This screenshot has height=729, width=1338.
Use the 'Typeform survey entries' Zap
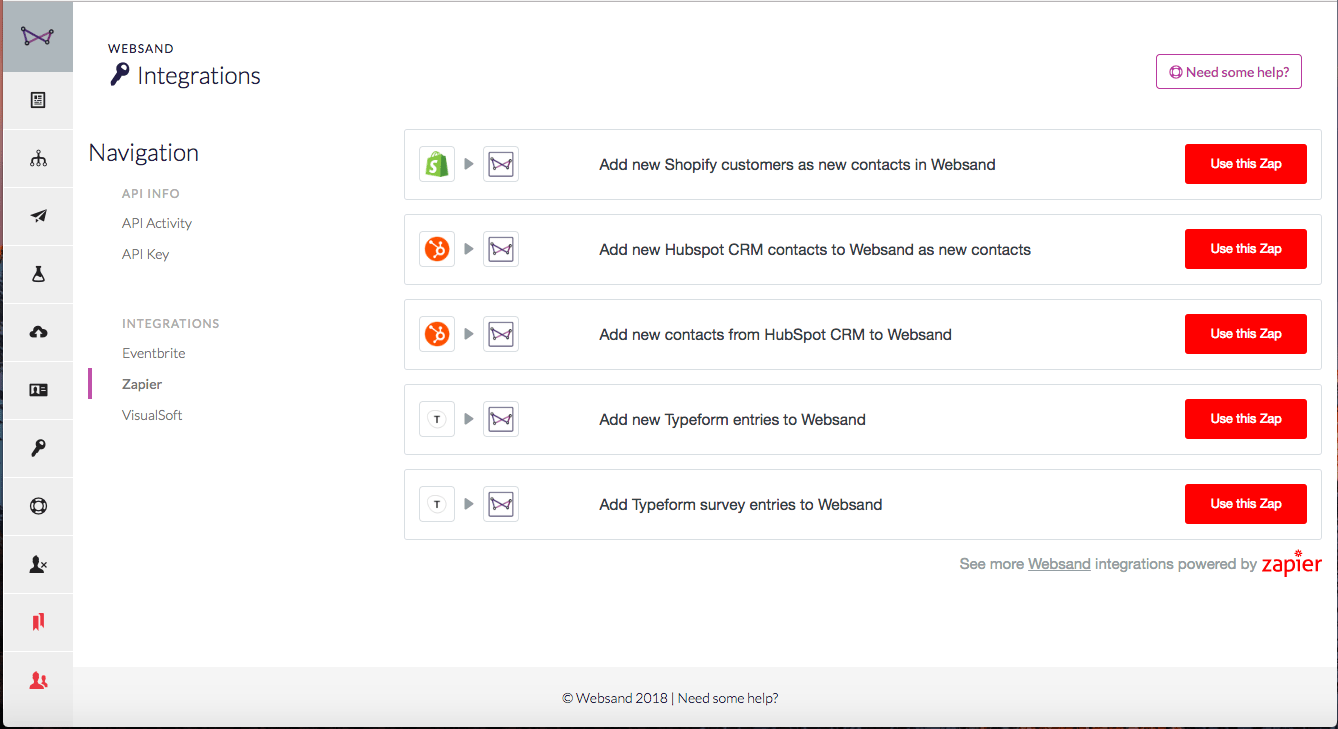coord(1246,504)
